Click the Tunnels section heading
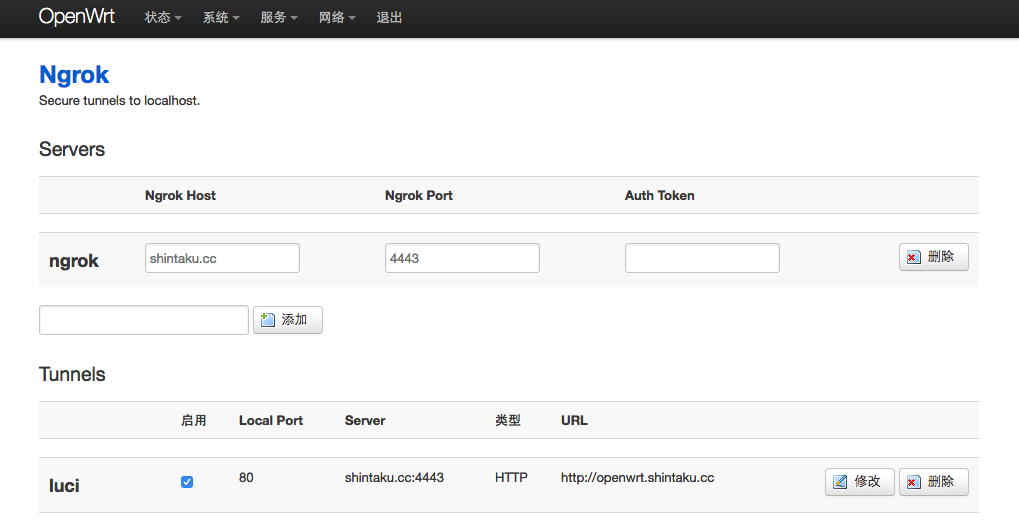 [x=72, y=374]
